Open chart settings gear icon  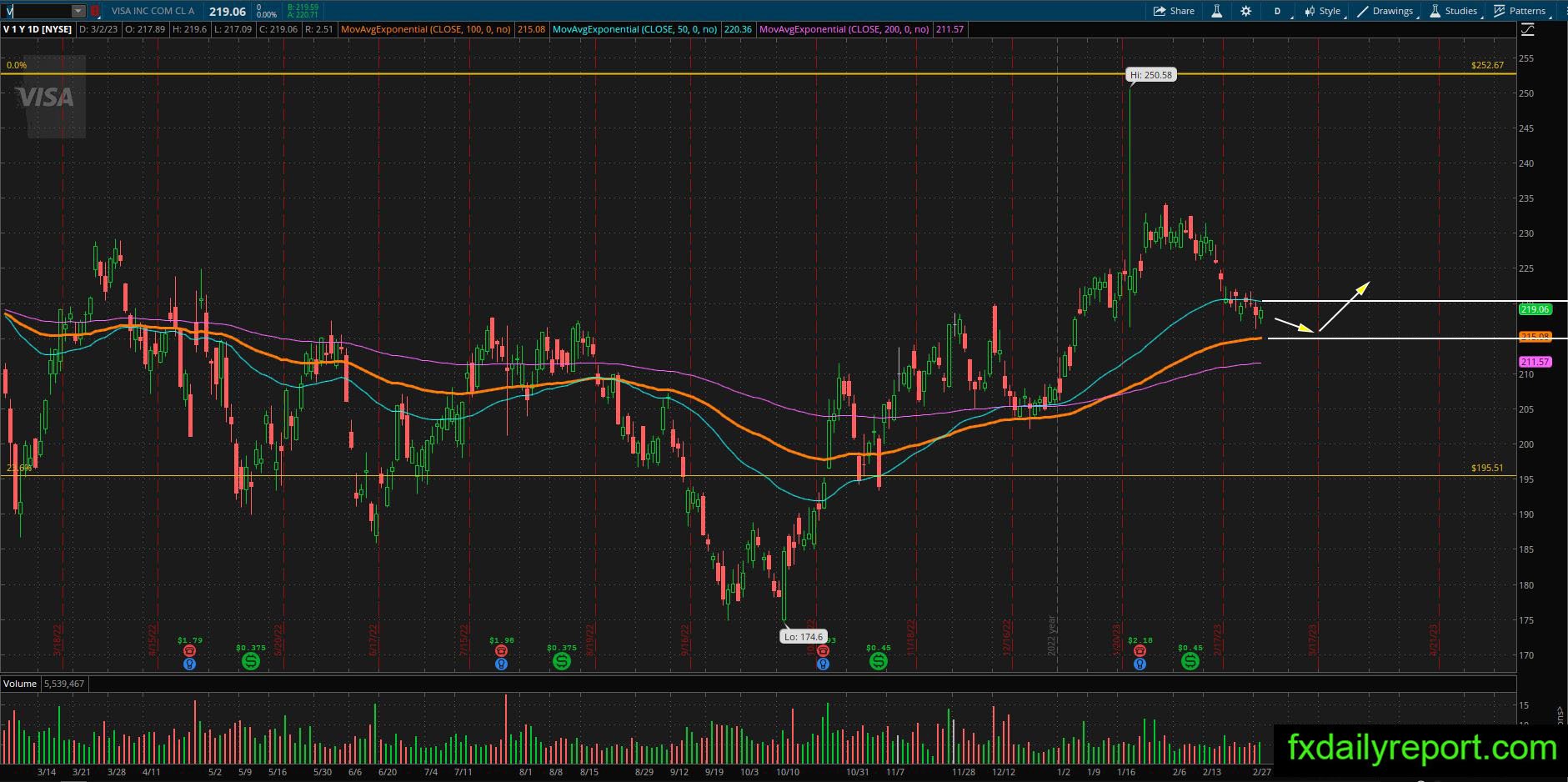pos(1246,11)
